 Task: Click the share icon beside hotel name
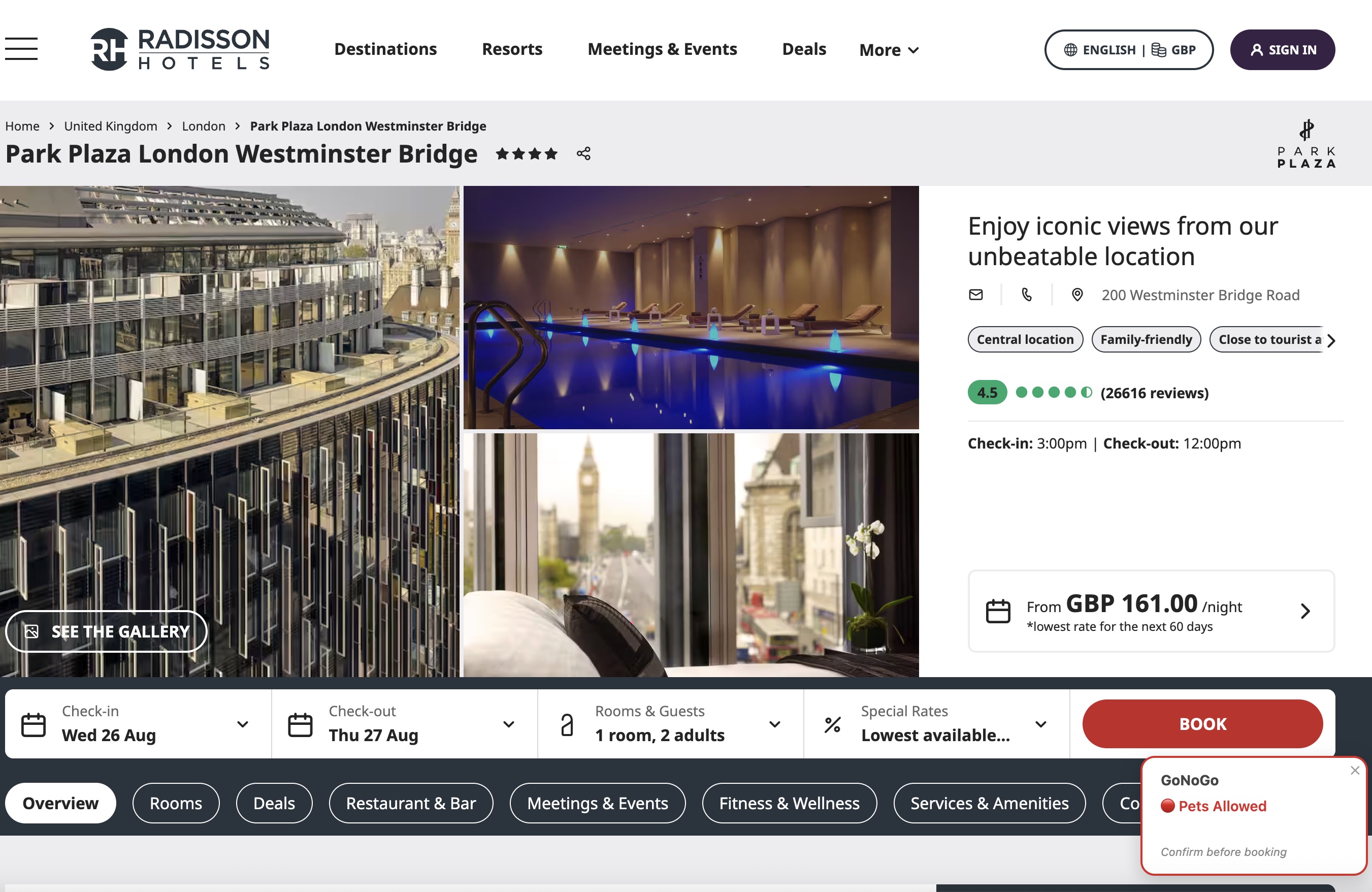(583, 153)
